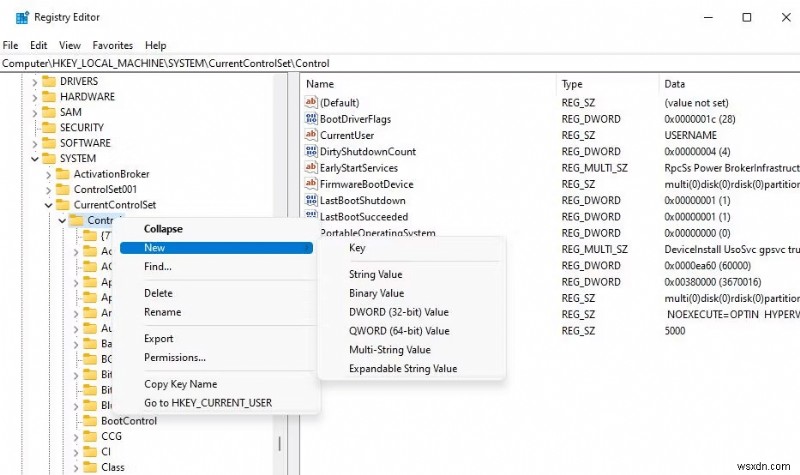Select the DirtyShutdownCount DWORD icon
Viewport: 800px width, 475px height.
click(311, 151)
